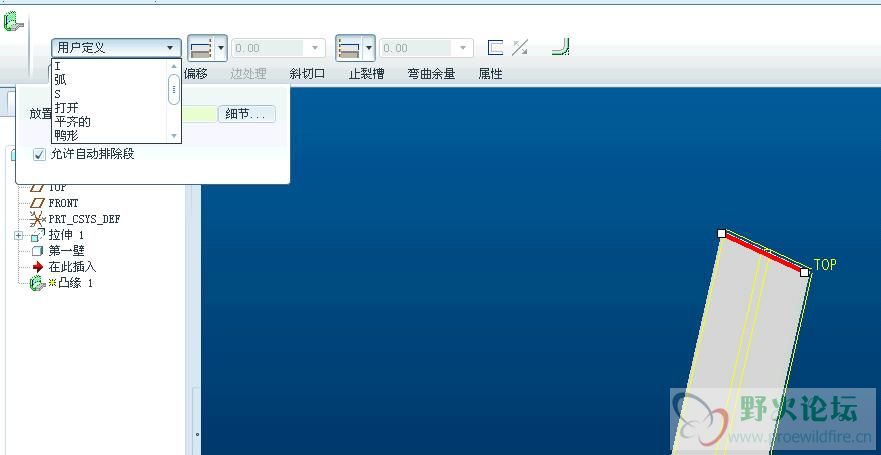Choose the S shape option
This screenshot has height=455, width=881.
point(57,94)
